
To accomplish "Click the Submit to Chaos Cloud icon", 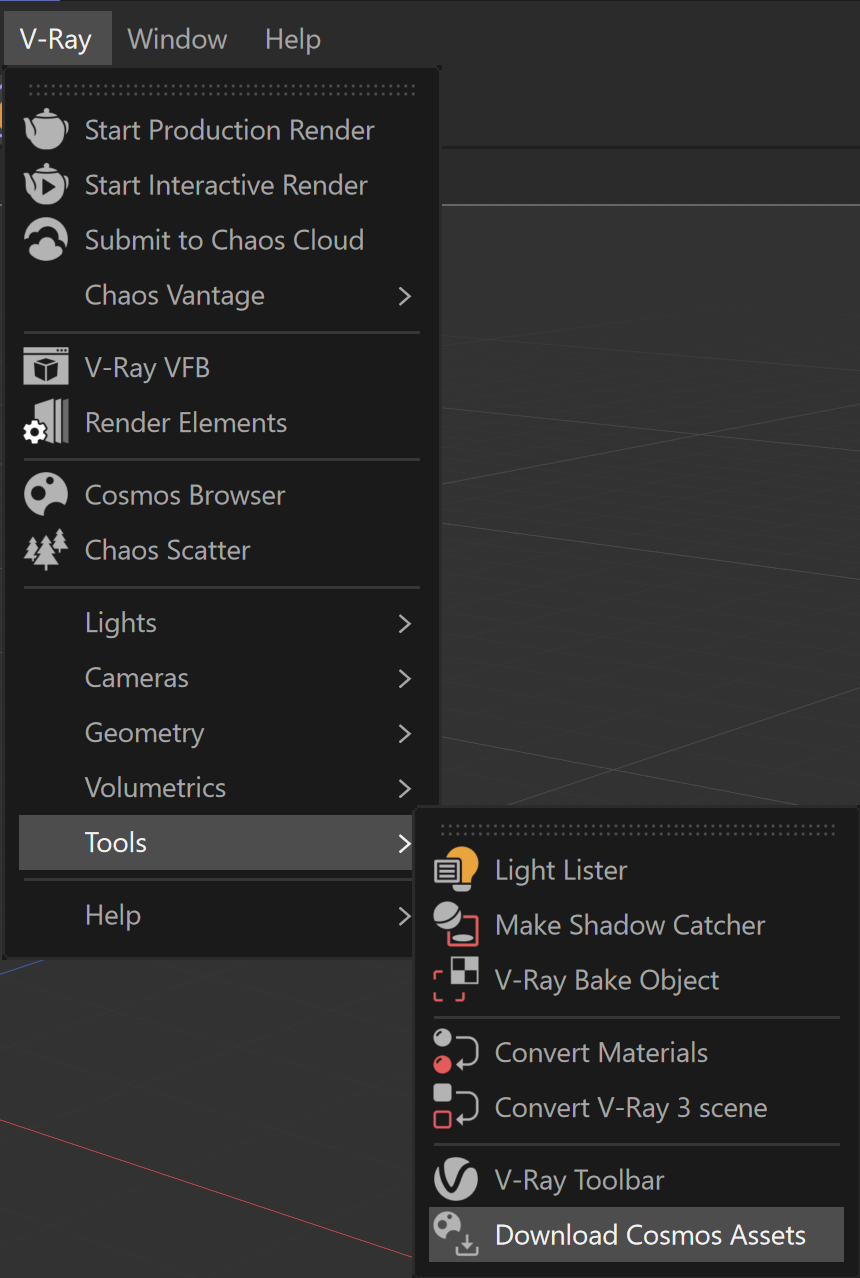I will point(46,240).
